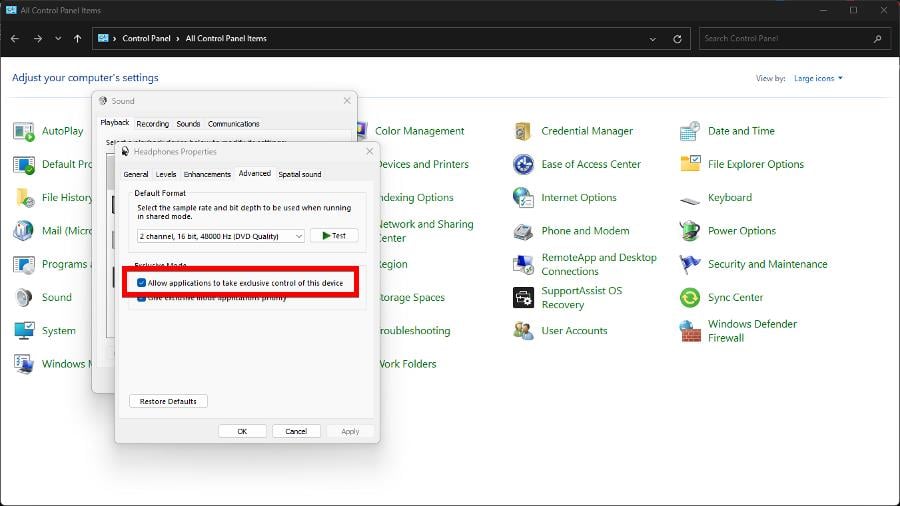
Task: Switch to the Spatial sound tab
Action: click(x=300, y=174)
